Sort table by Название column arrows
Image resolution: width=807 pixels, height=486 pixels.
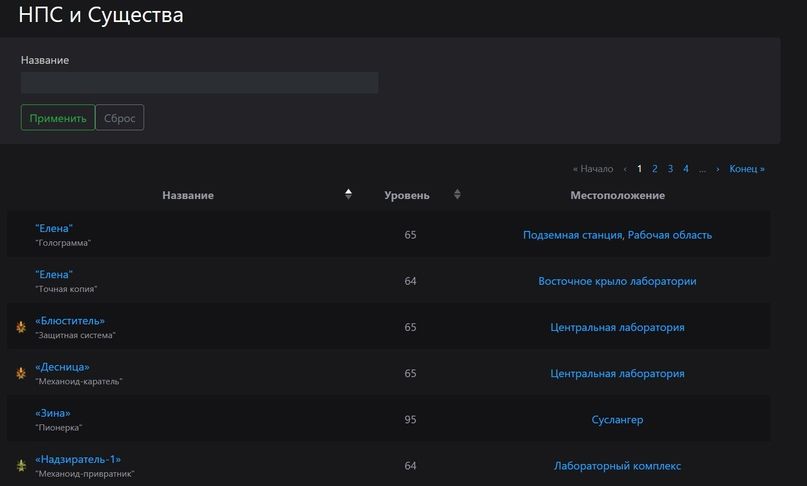348,194
